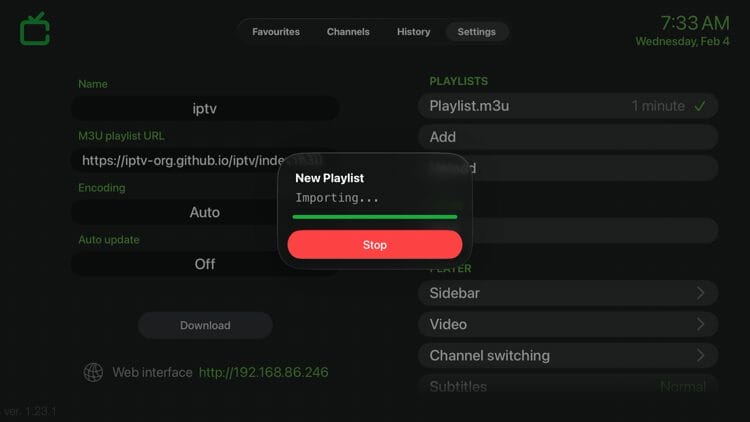Image resolution: width=750 pixels, height=422 pixels.
Task: Click the PLAYLISTS section heading
Action: click(458, 81)
